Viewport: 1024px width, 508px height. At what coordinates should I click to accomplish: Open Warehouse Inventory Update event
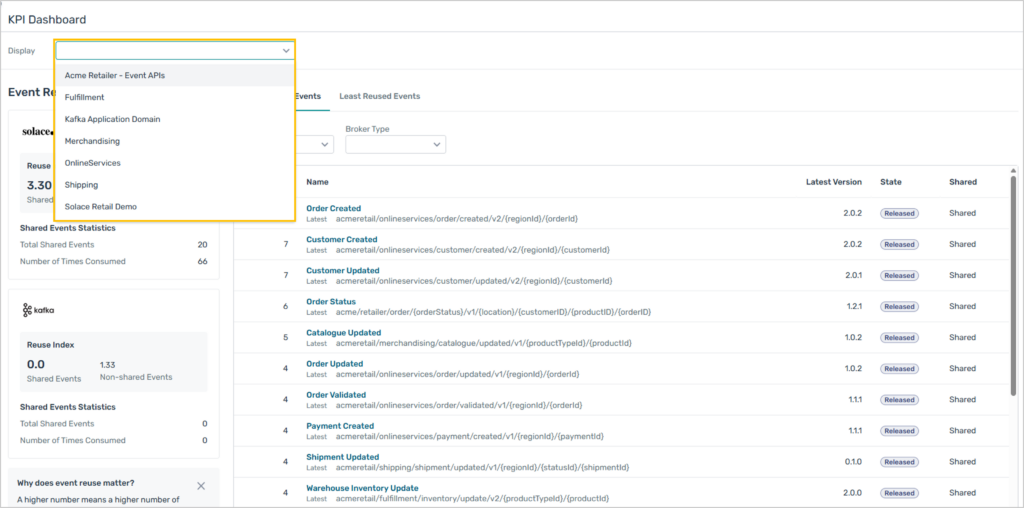click(x=362, y=488)
